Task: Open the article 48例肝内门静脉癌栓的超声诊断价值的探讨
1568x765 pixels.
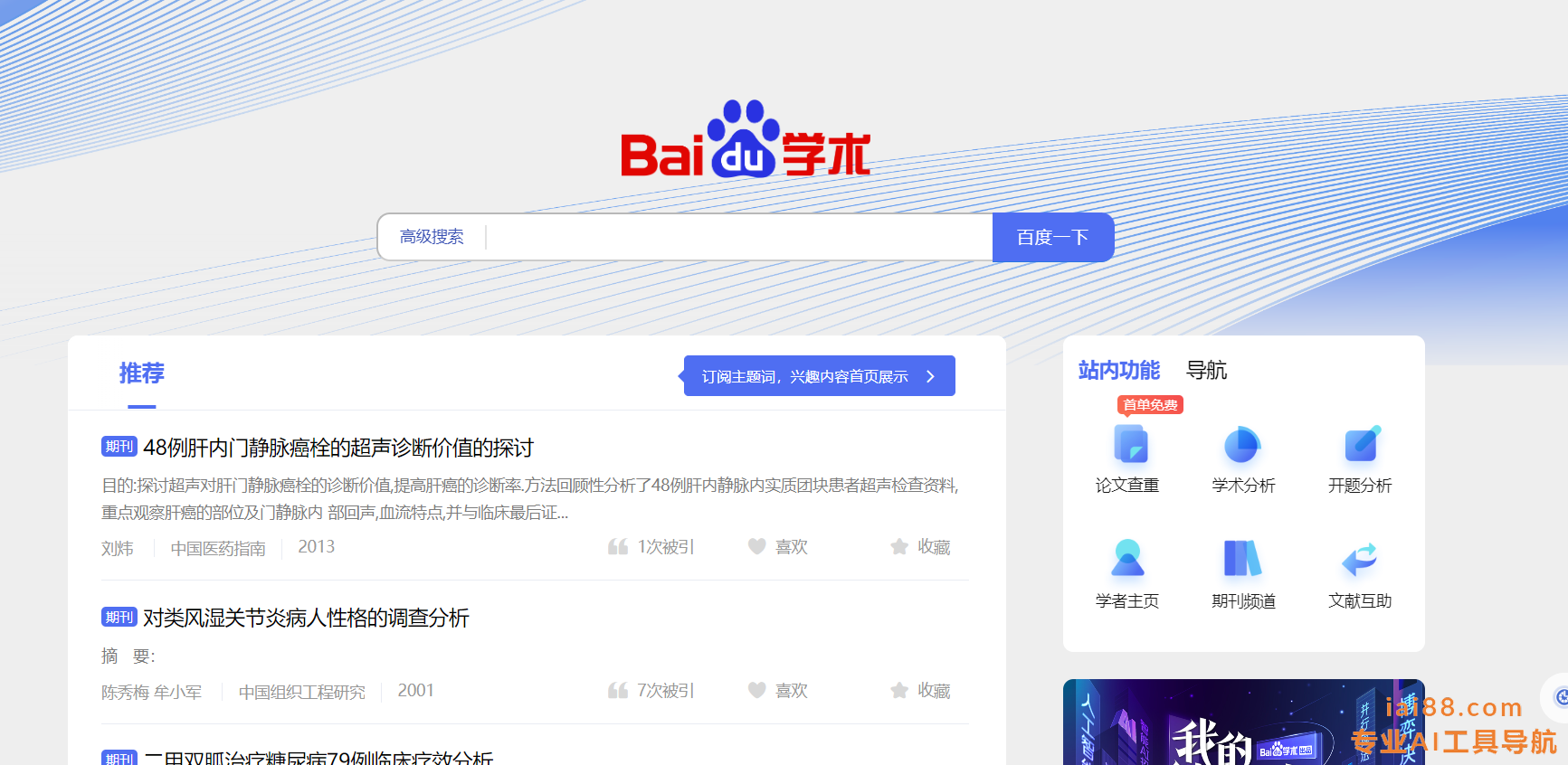Action: click(x=338, y=447)
